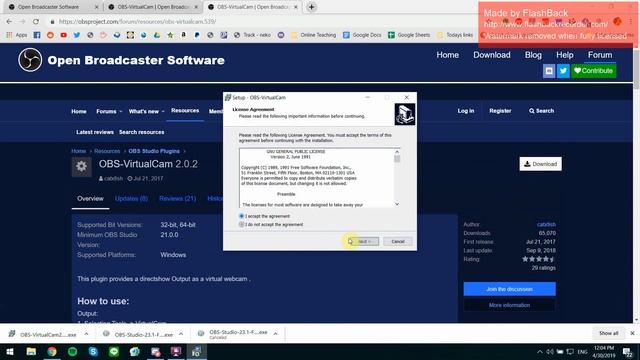640x360 pixels.
Task: Close the downloads shelf with X
Action: pyautogui.click(x=632, y=333)
